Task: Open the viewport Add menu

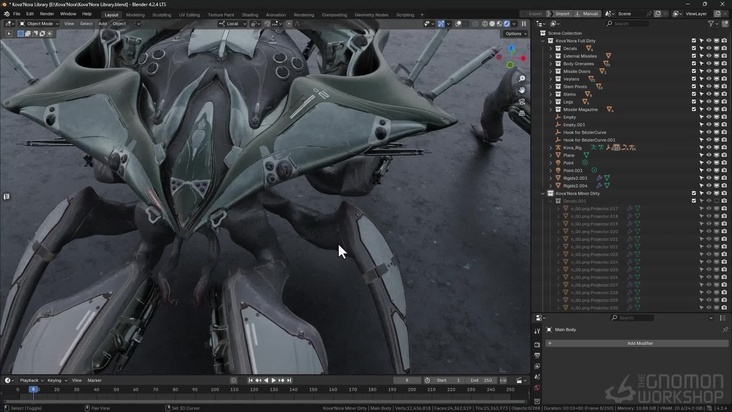Action: coord(102,23)
